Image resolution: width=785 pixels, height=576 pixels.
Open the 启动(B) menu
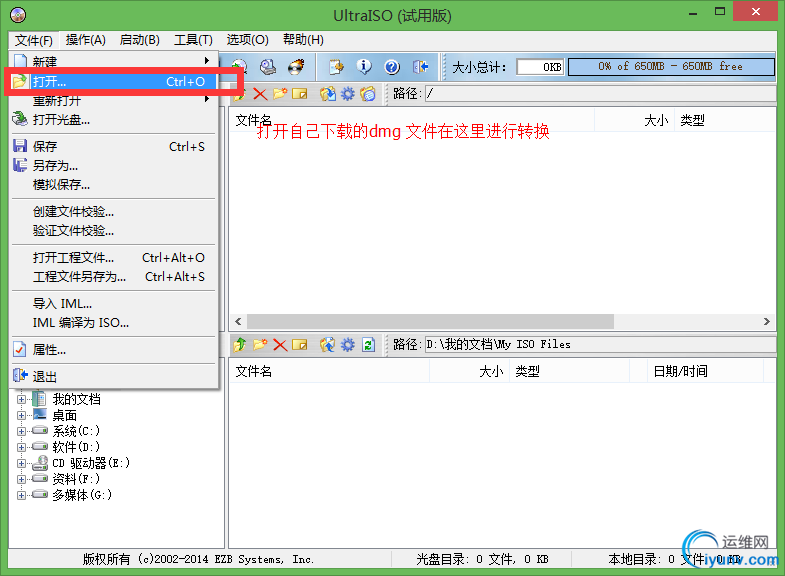(140, 40)
